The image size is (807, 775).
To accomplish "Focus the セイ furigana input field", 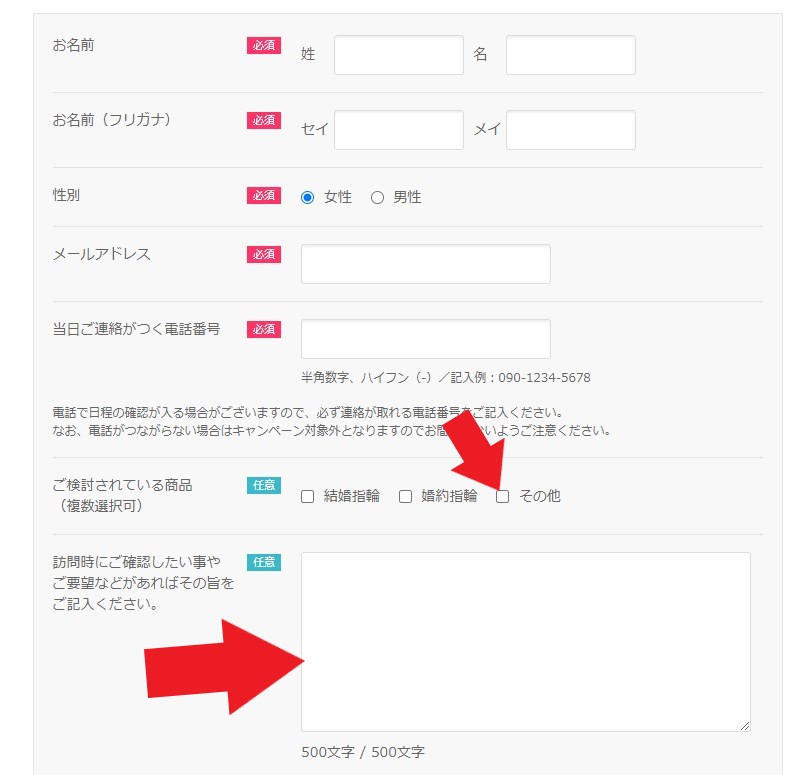I will (x=398, y=130).
